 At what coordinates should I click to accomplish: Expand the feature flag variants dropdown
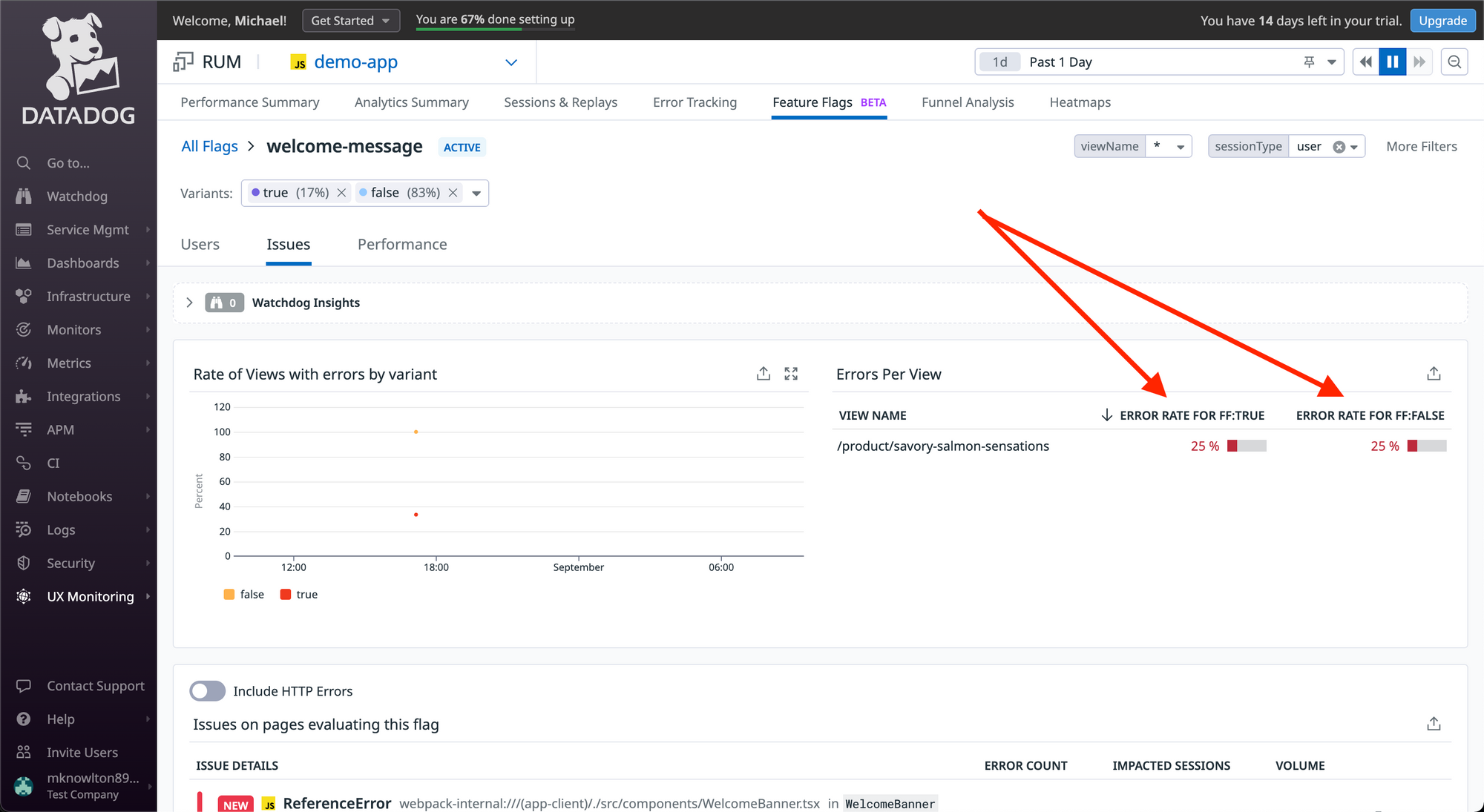click(477, 193)
